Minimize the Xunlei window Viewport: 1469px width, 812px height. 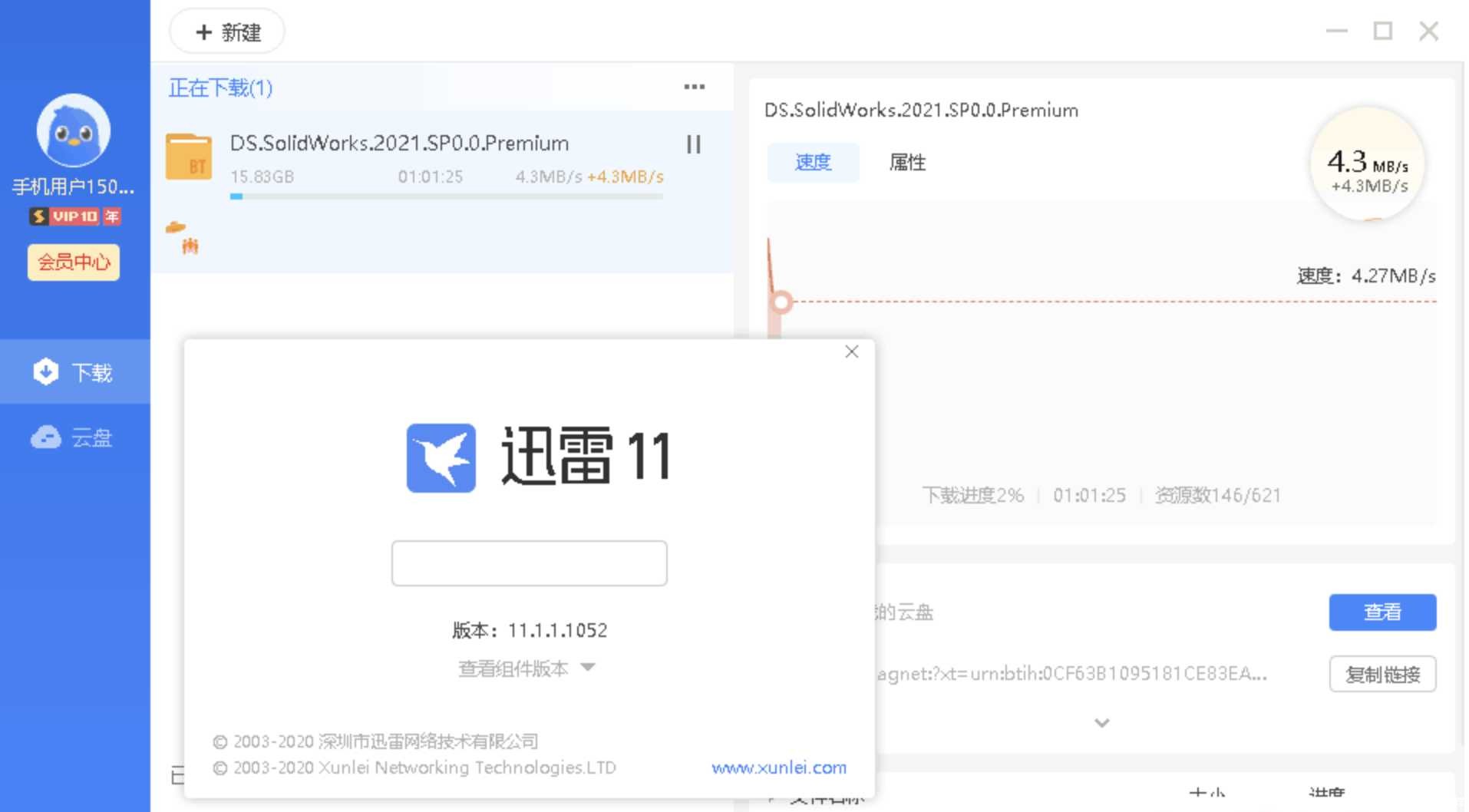pyautogui.click(x=1336, y=31)
